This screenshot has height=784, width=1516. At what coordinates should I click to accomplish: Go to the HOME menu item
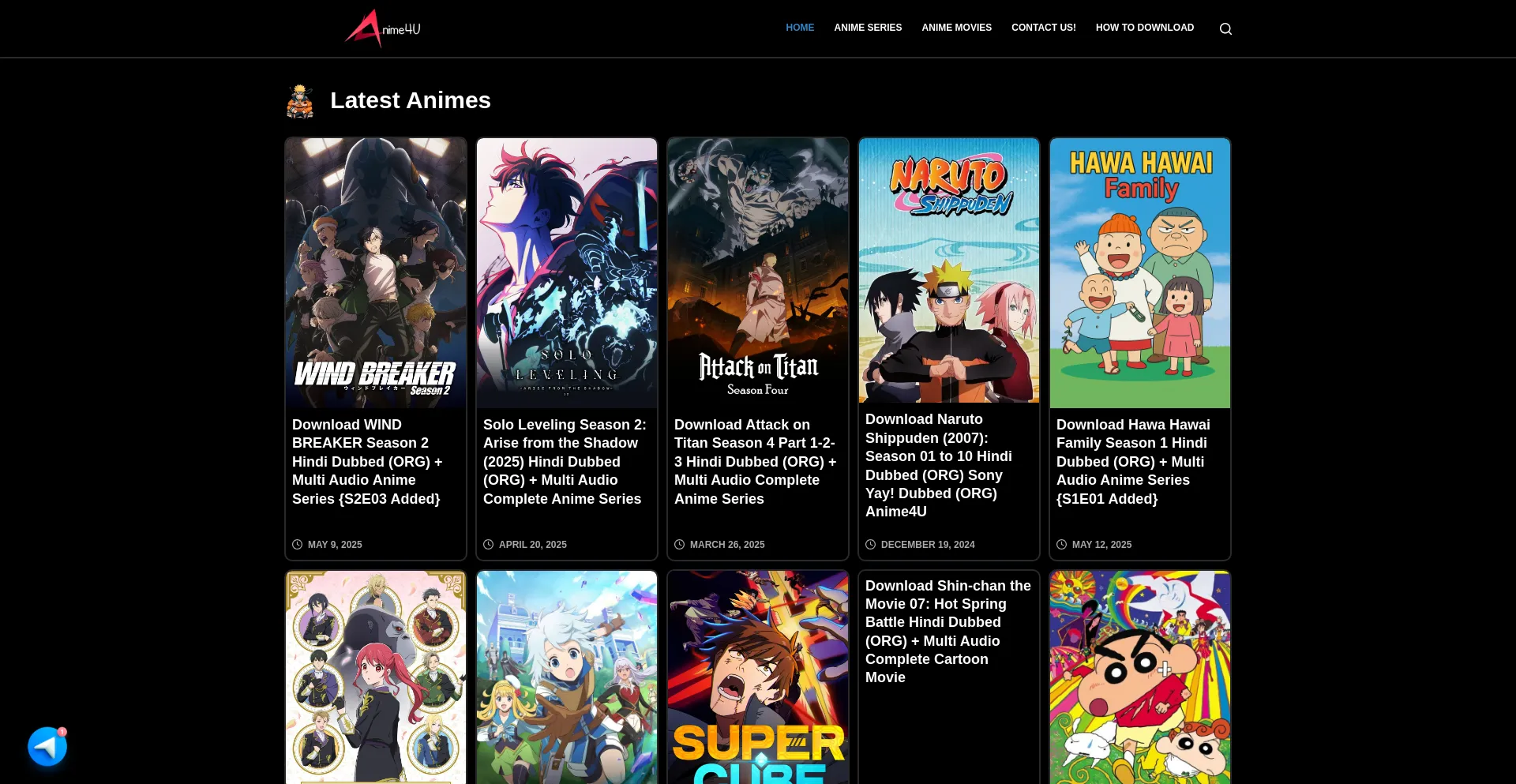point(799,28)
